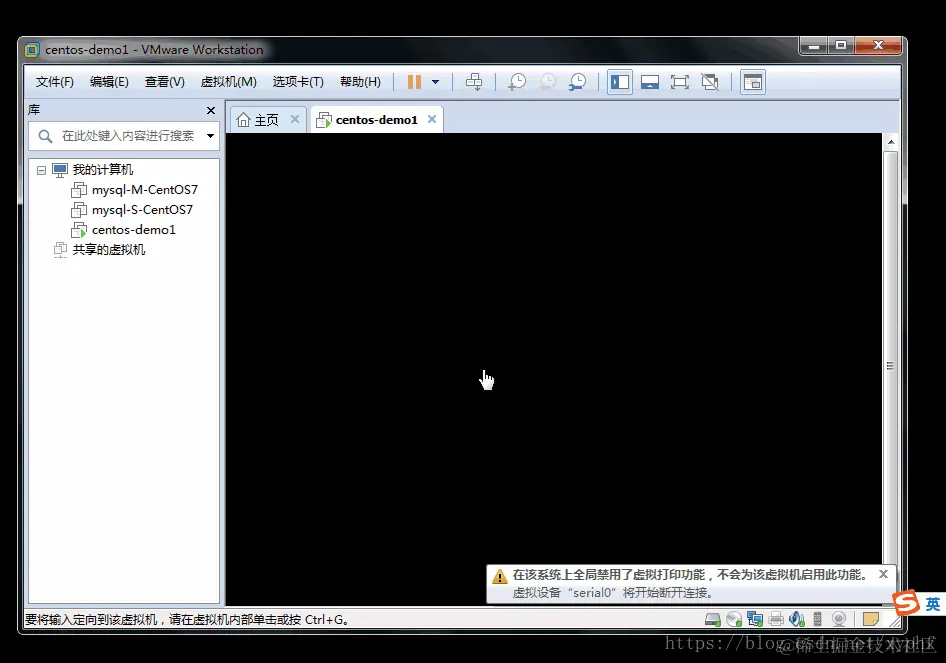The image size is (946, 663).
Task: Close the centos-demo1 tab
Action: (432, 119)
